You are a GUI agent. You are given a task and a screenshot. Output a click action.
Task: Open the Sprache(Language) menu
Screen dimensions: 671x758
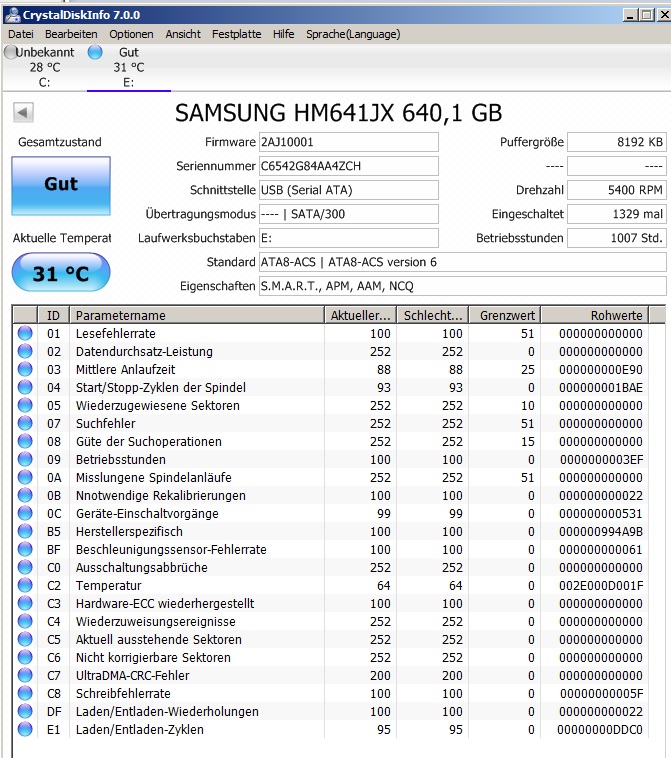(353, 34)
